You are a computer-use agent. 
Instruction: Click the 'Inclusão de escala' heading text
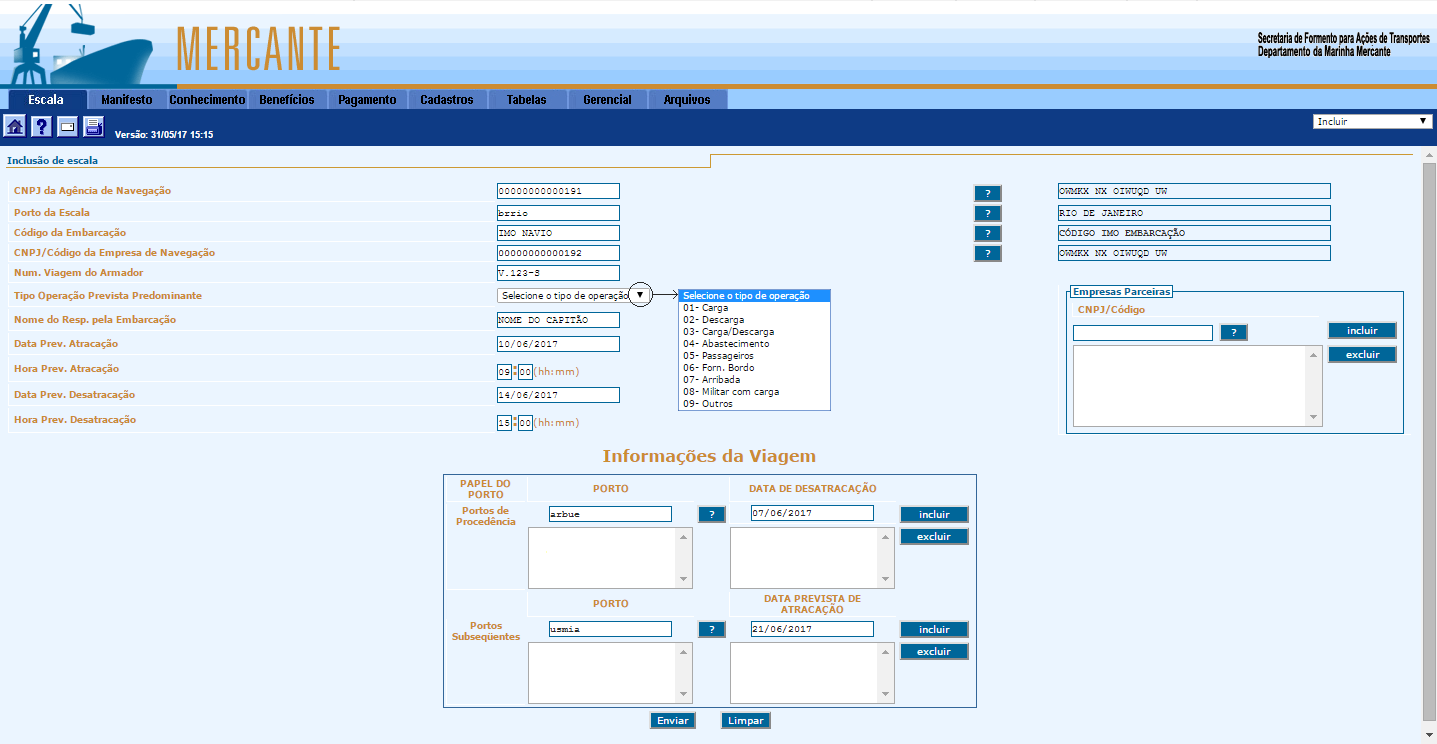click(x=53, y=160)
